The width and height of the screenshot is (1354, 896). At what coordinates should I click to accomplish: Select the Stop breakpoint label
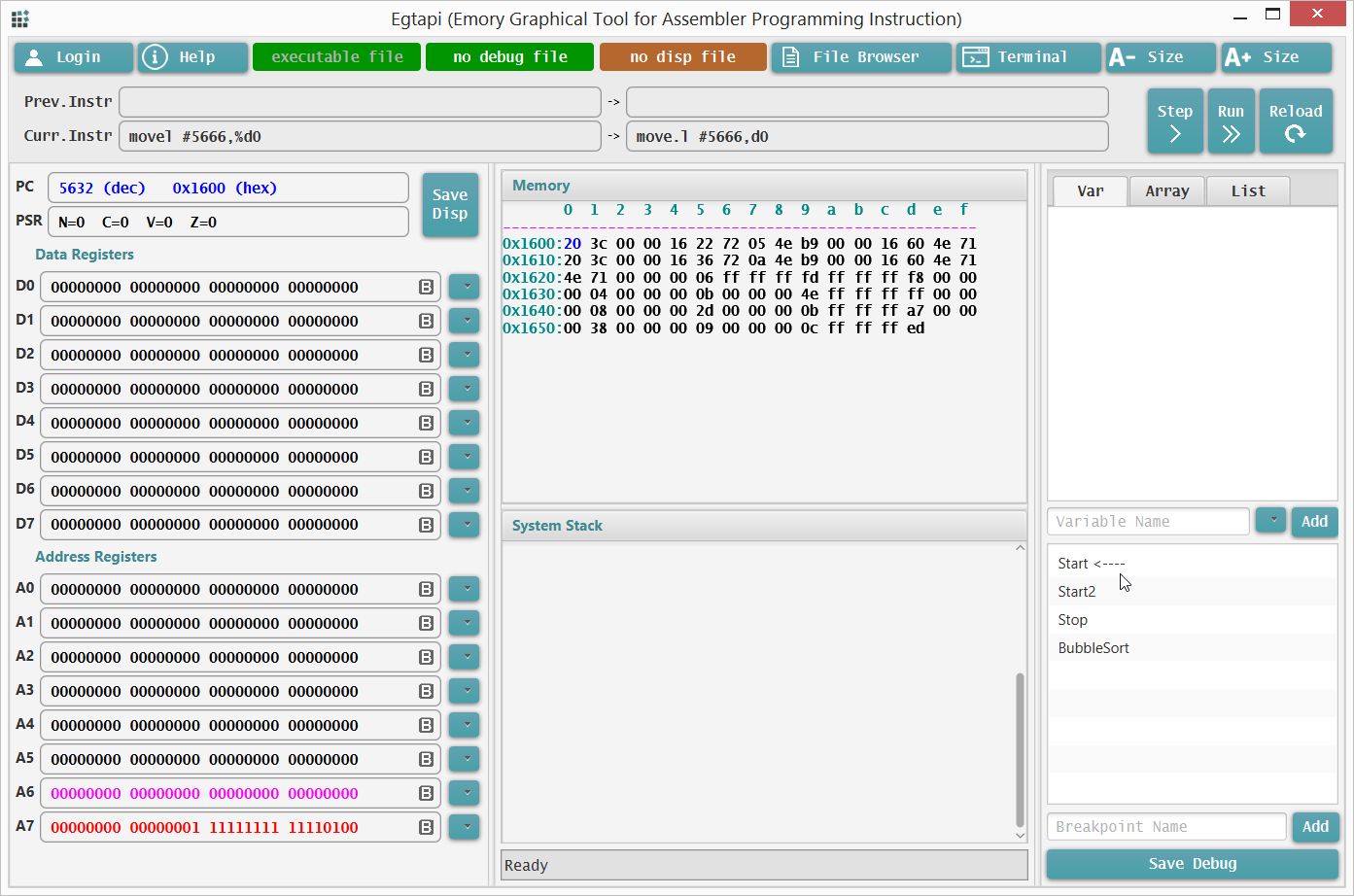pos(1073,620)
